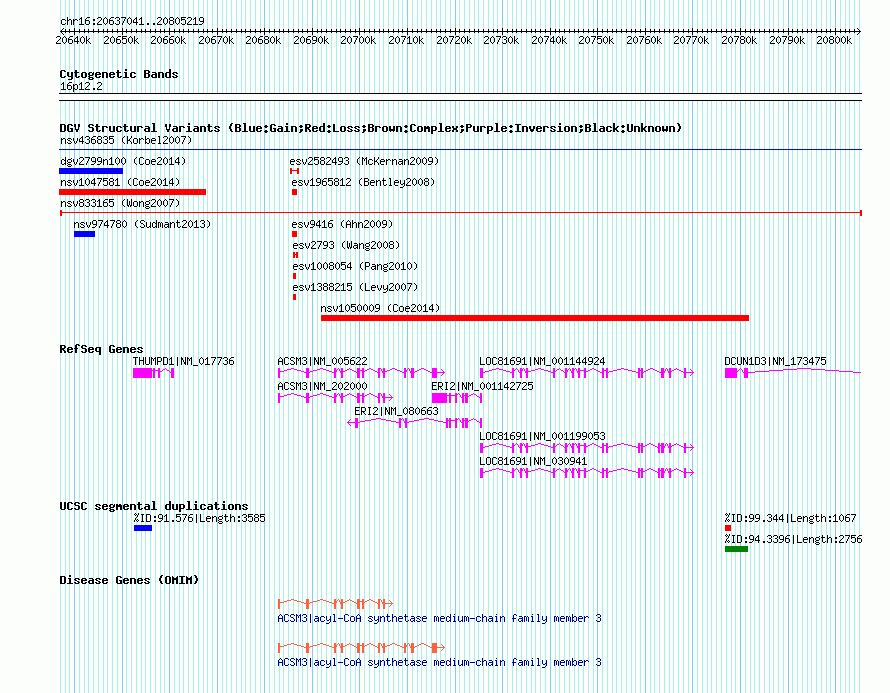
Task: Click the Cytogenetic Bands track title
Action: [x=119, y=74]
